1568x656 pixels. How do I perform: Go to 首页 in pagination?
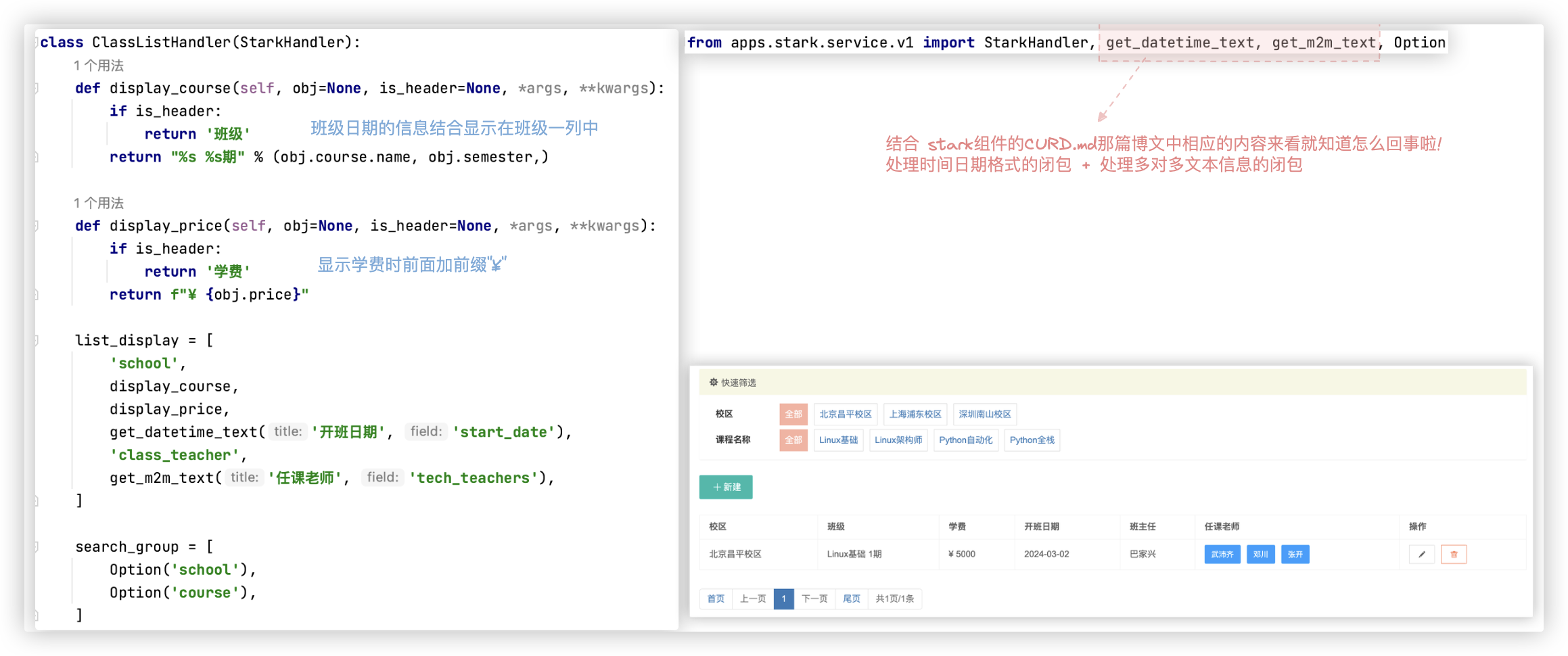coord(716,599)
